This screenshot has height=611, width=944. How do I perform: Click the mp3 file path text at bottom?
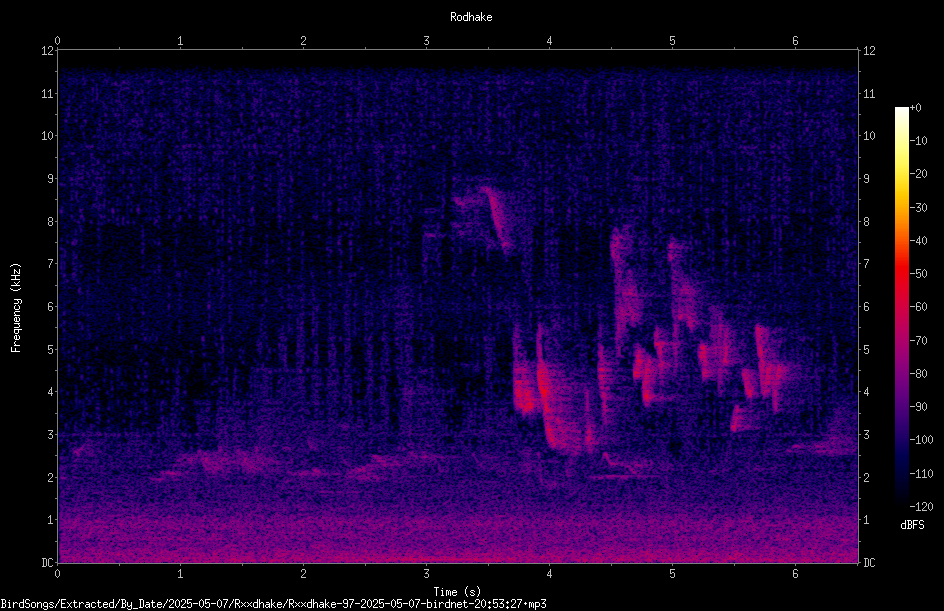(x=273, y=604)
